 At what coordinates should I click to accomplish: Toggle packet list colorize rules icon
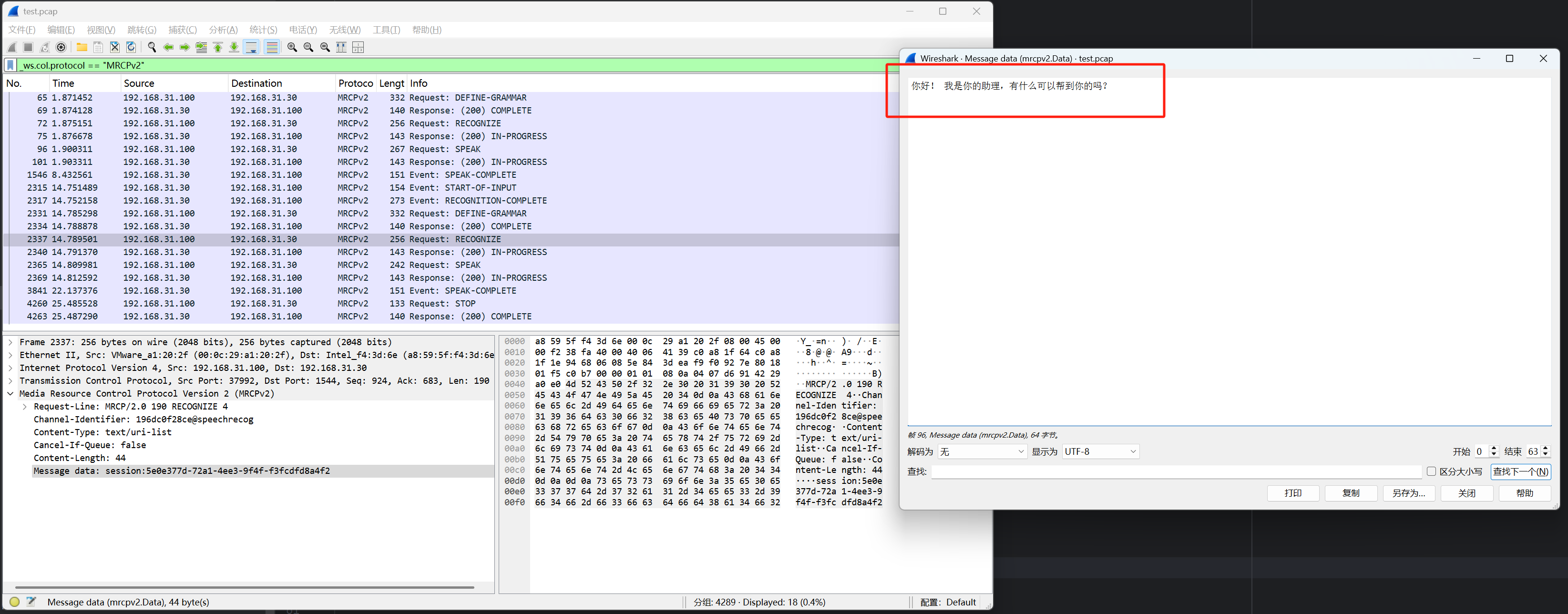(271, 48)
